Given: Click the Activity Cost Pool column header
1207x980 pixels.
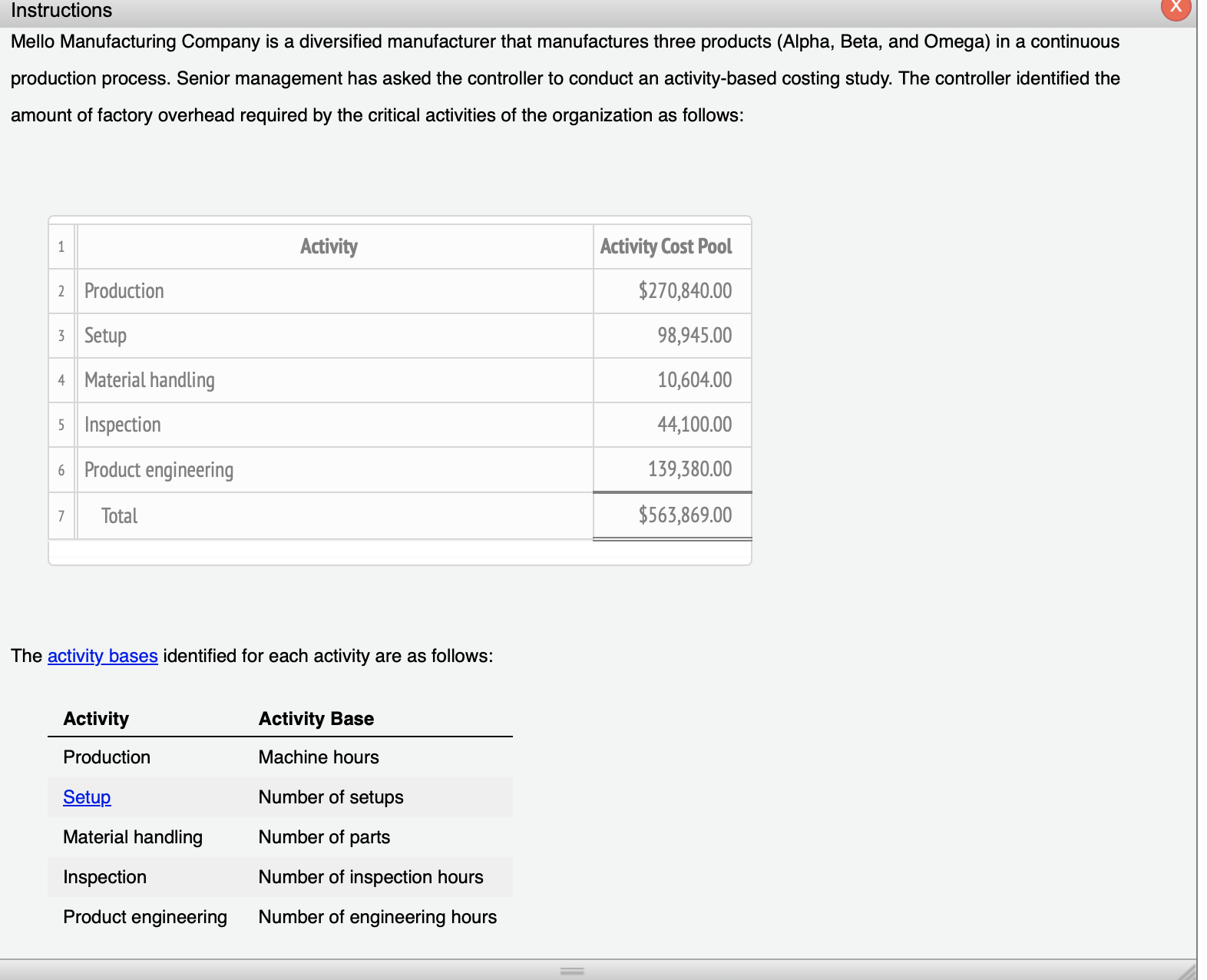Looking at the screenshot, I should tap(666, 247).
